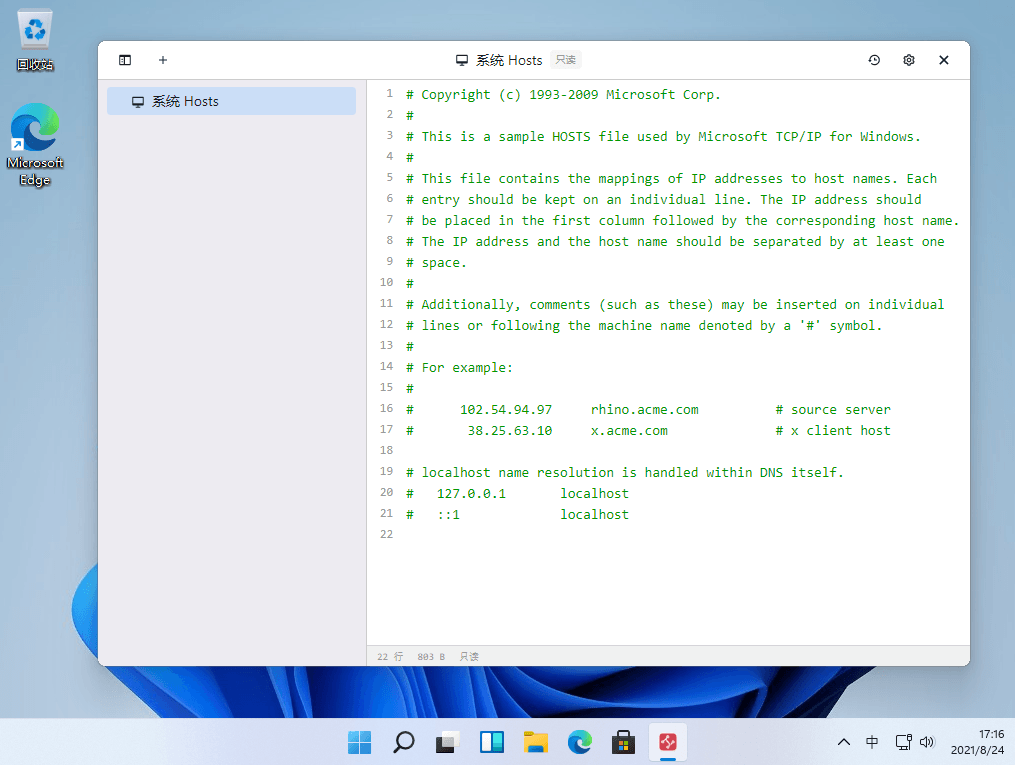Viewport: 1015px width, 765px height.
Task: Open Microsoft Store from taskbar
Action: [623, 742]
